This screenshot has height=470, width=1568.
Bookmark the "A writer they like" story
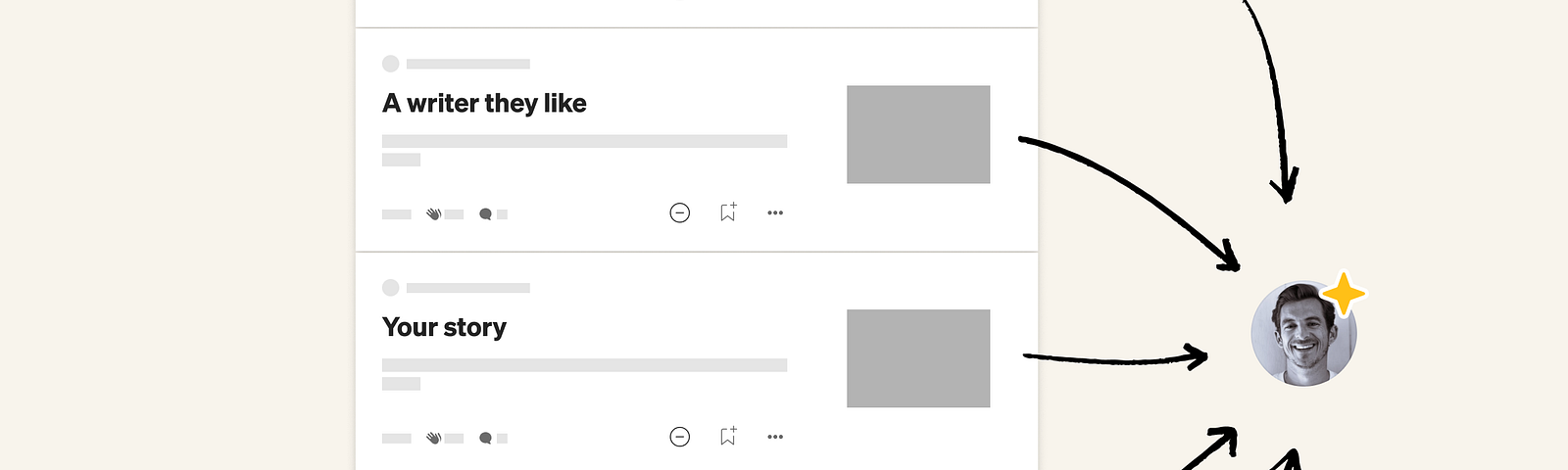coord(727,212)
